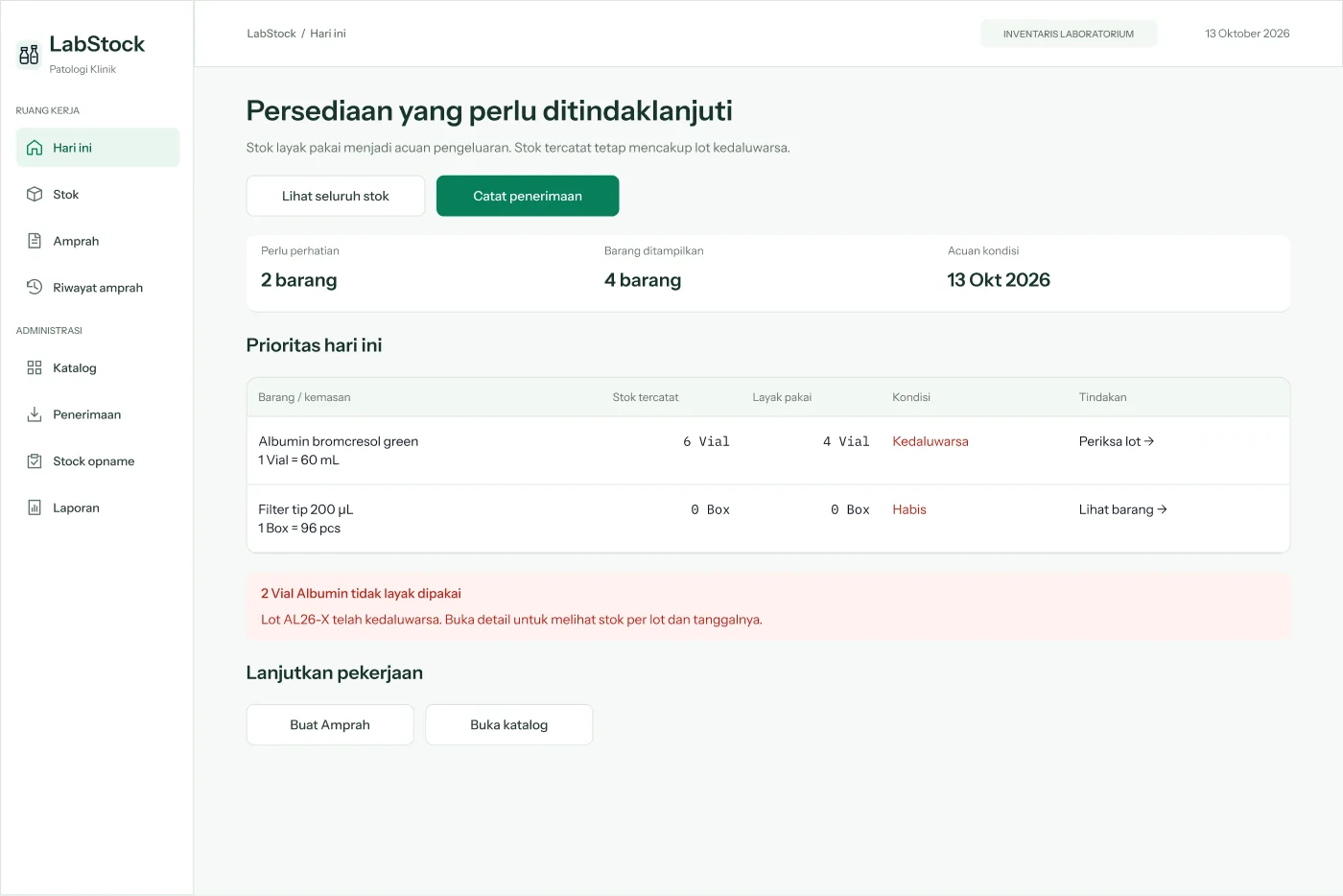
Task: Click the Catat penerimaan button
Action: tap(528, 196)
